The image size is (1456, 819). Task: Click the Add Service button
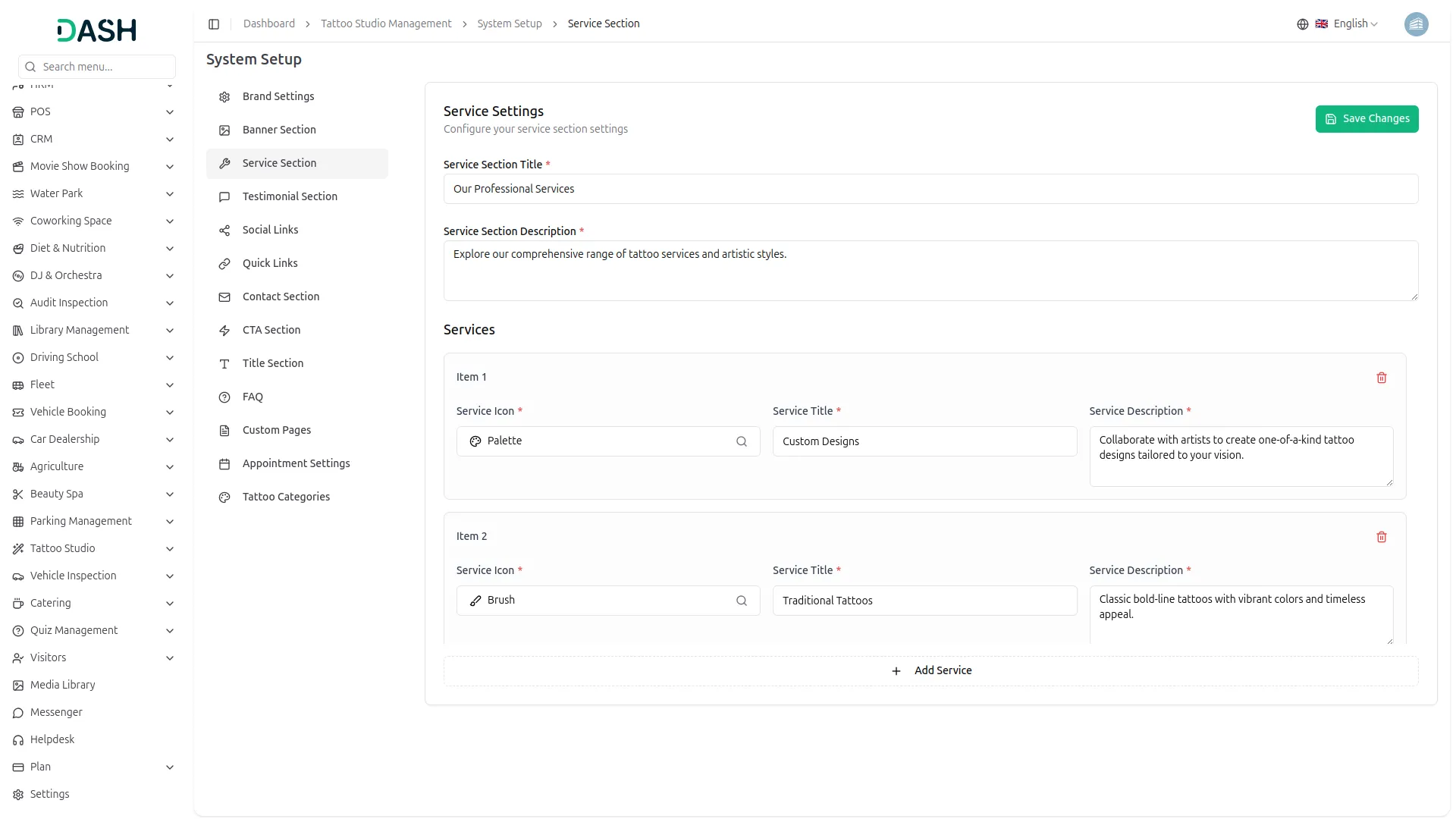(930, 671)
